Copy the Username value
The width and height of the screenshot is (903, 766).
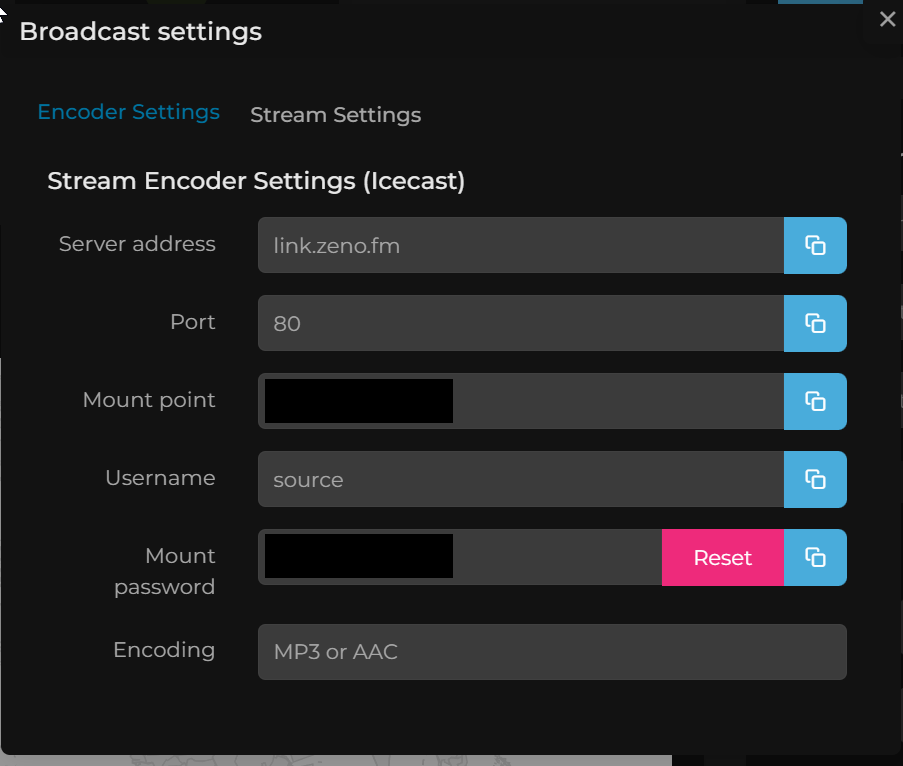(x=815, y=479)
